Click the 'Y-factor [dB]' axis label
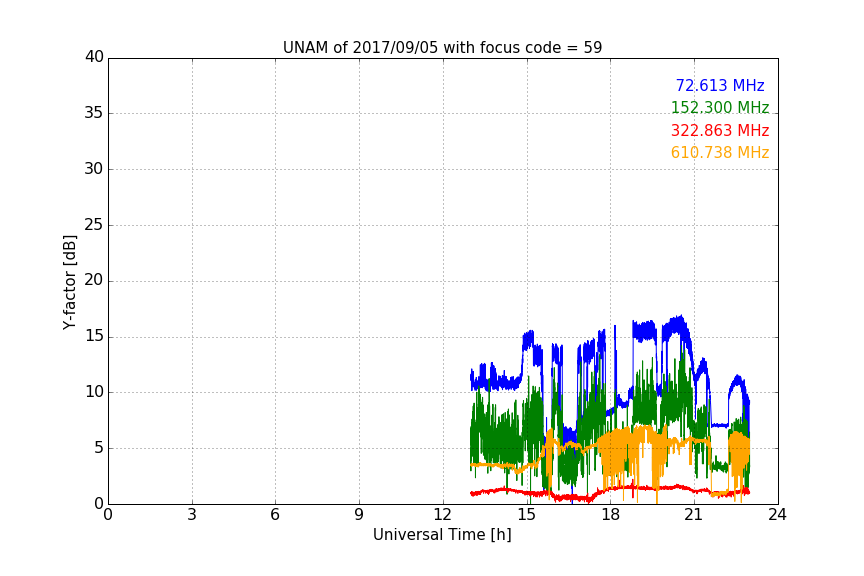The image size is (864, 576). point(69,282)
